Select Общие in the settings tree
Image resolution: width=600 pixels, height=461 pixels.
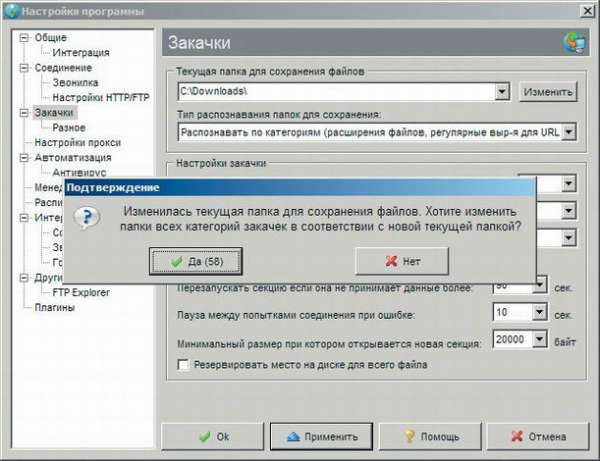50,38
